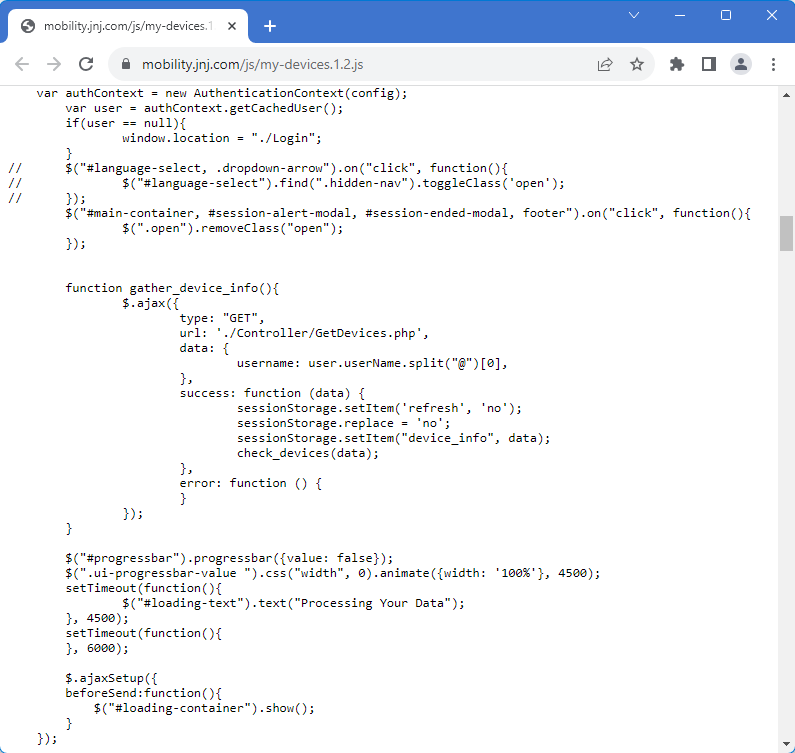
Task: Click the '#main-container, #session-alert-modal' line
Action: [408, 213]
